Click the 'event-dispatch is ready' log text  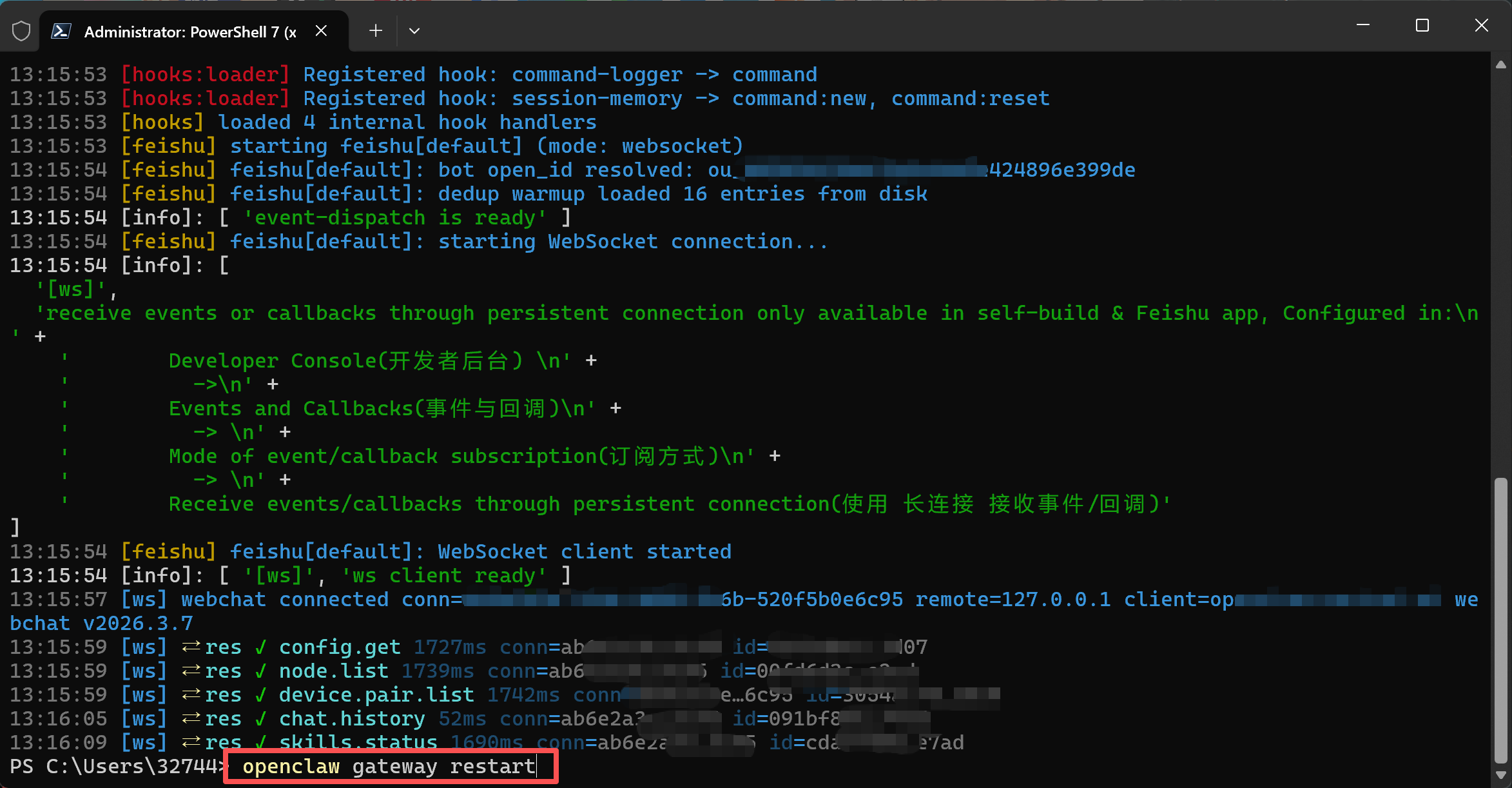394,218
